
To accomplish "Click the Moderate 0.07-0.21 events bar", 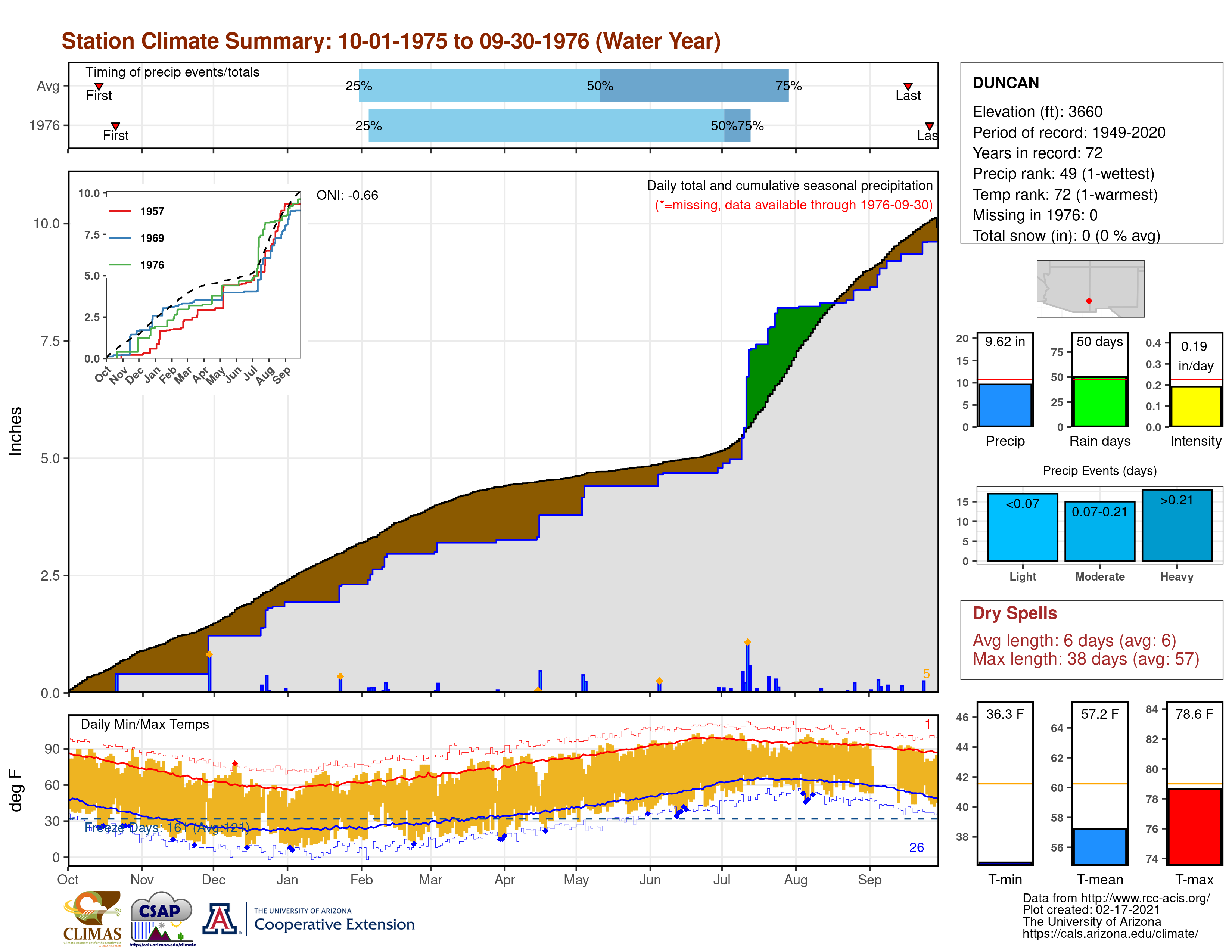I will point(1099,531).
